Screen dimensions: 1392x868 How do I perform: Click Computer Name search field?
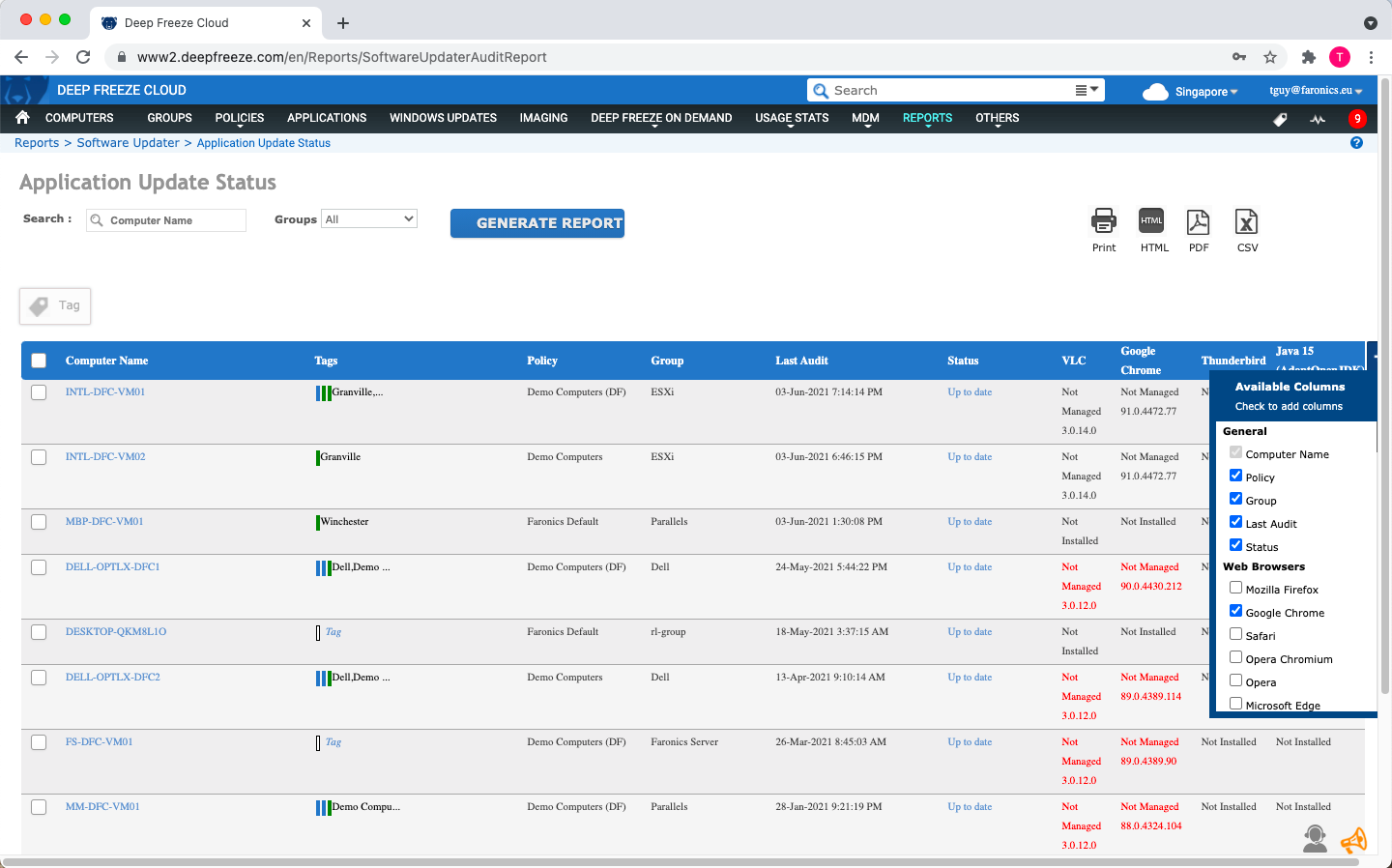click(166, 220)
